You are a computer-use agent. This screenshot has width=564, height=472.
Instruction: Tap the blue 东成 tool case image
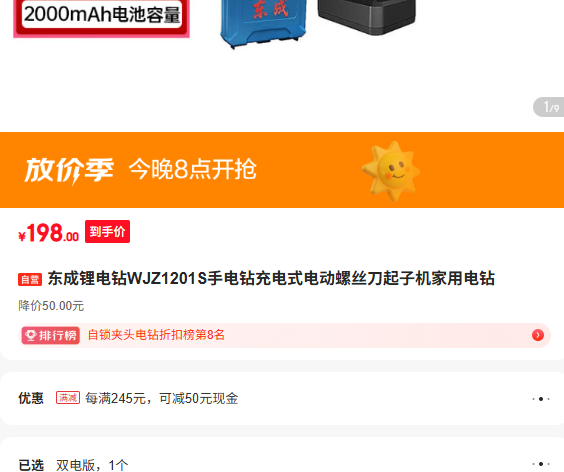coord(263,23)
